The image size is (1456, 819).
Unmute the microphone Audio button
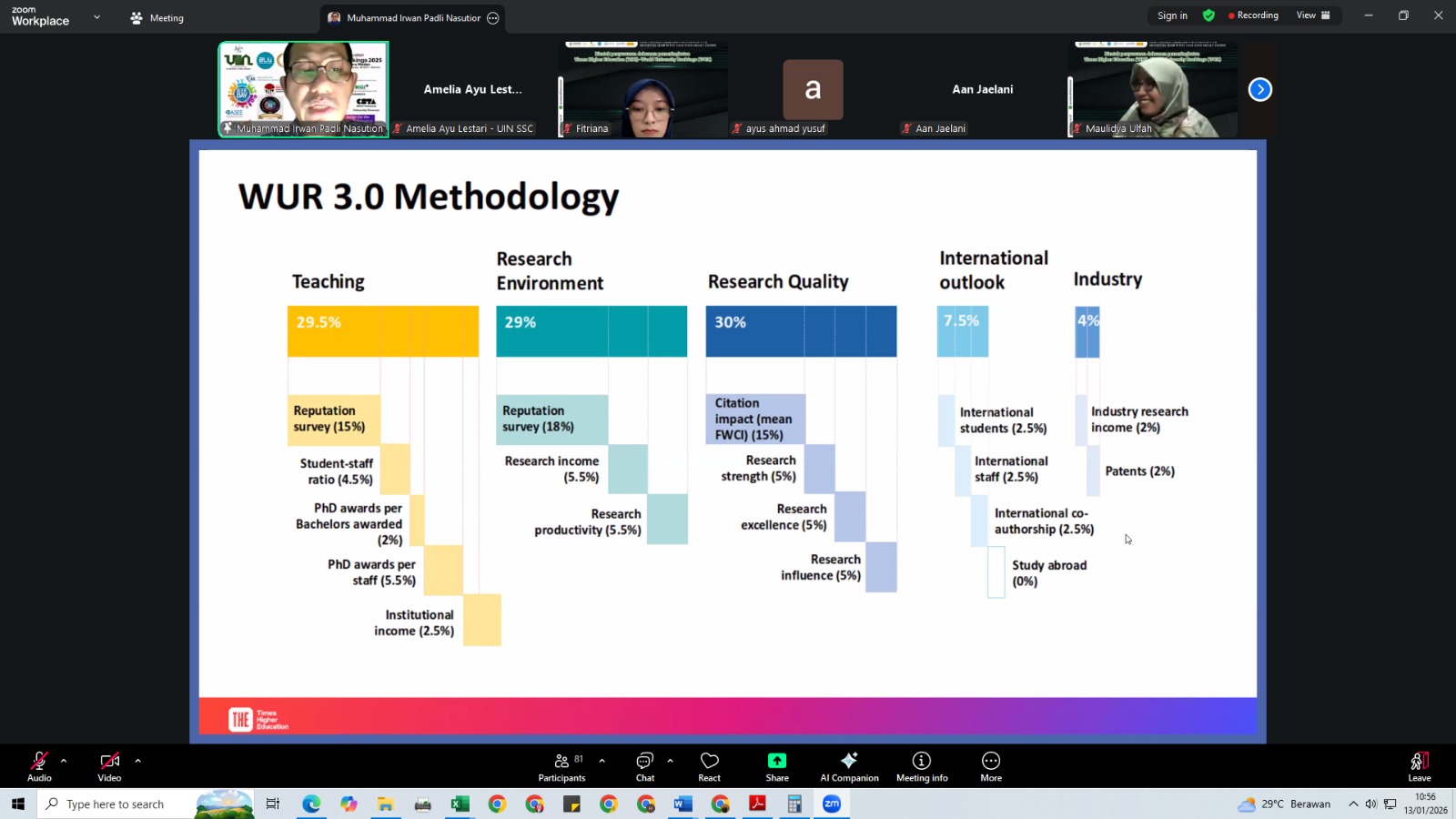[39, 765]
